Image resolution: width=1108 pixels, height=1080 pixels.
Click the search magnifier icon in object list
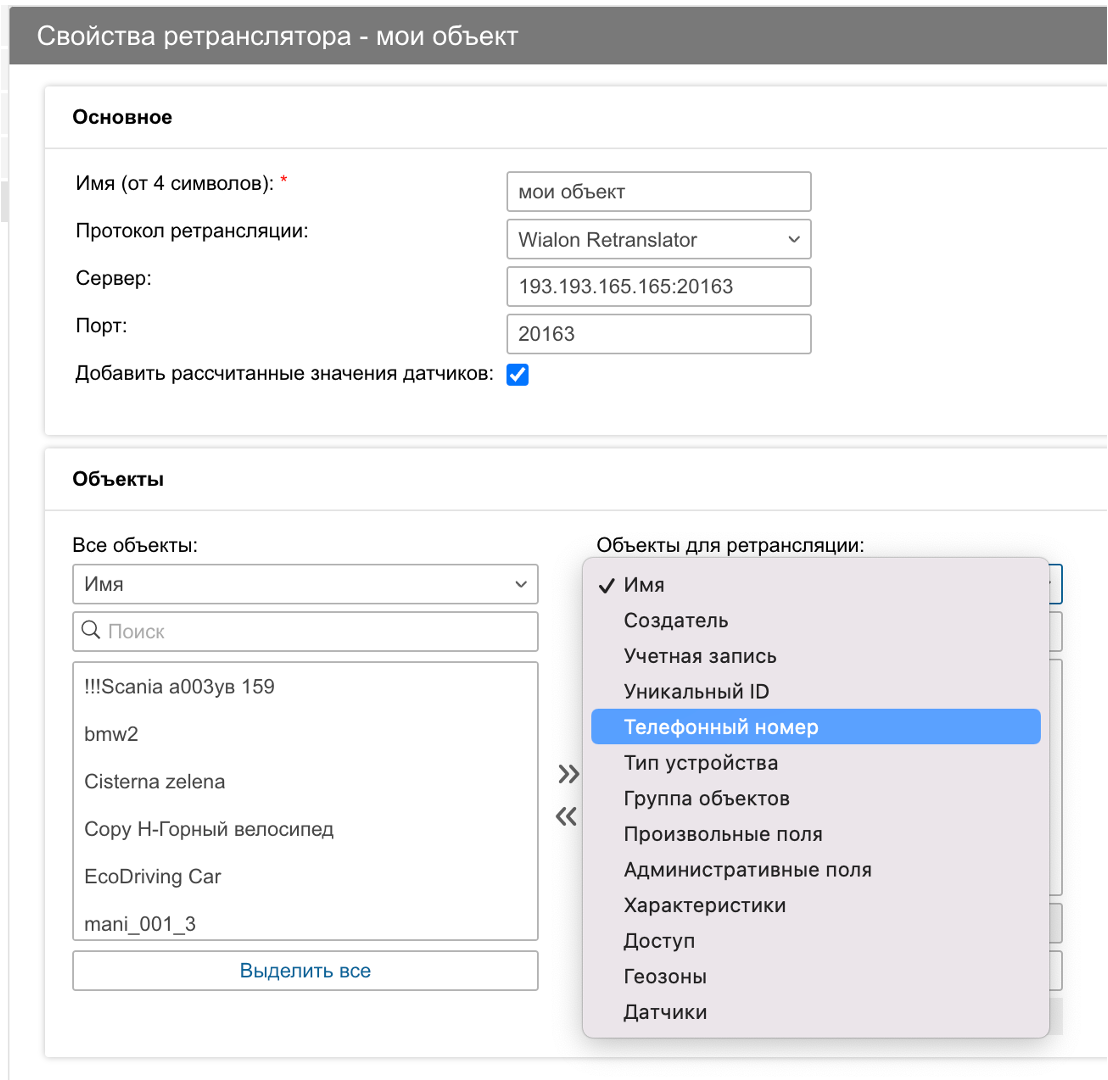[90, 631]
